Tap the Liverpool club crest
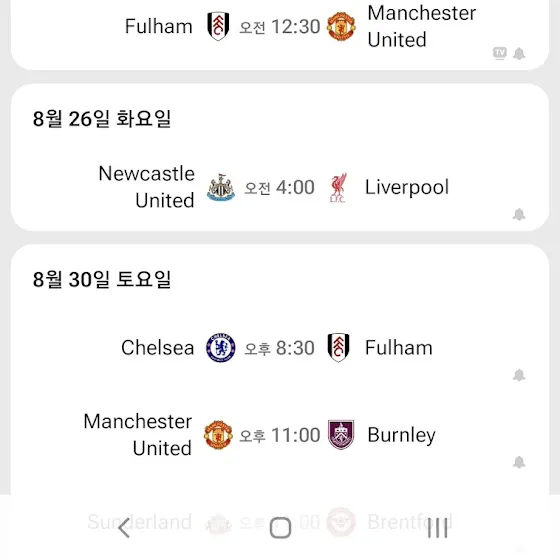Screen dimensions: 560x560 338,188
